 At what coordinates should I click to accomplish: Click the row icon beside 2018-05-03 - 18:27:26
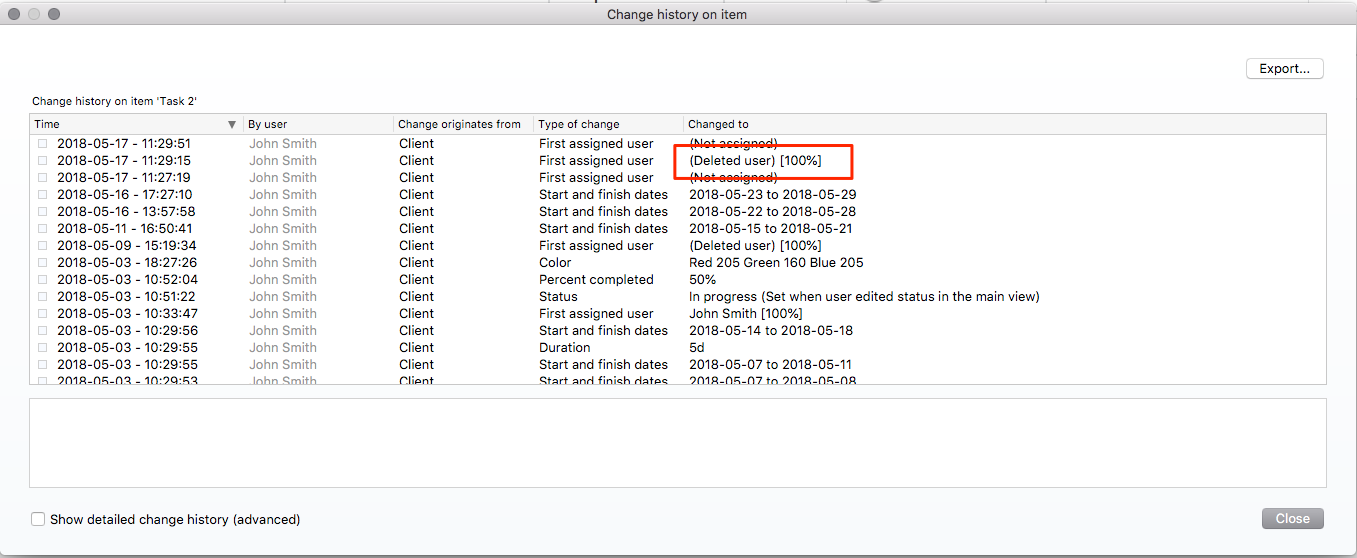pyautogui.click(x=42, y=263)
